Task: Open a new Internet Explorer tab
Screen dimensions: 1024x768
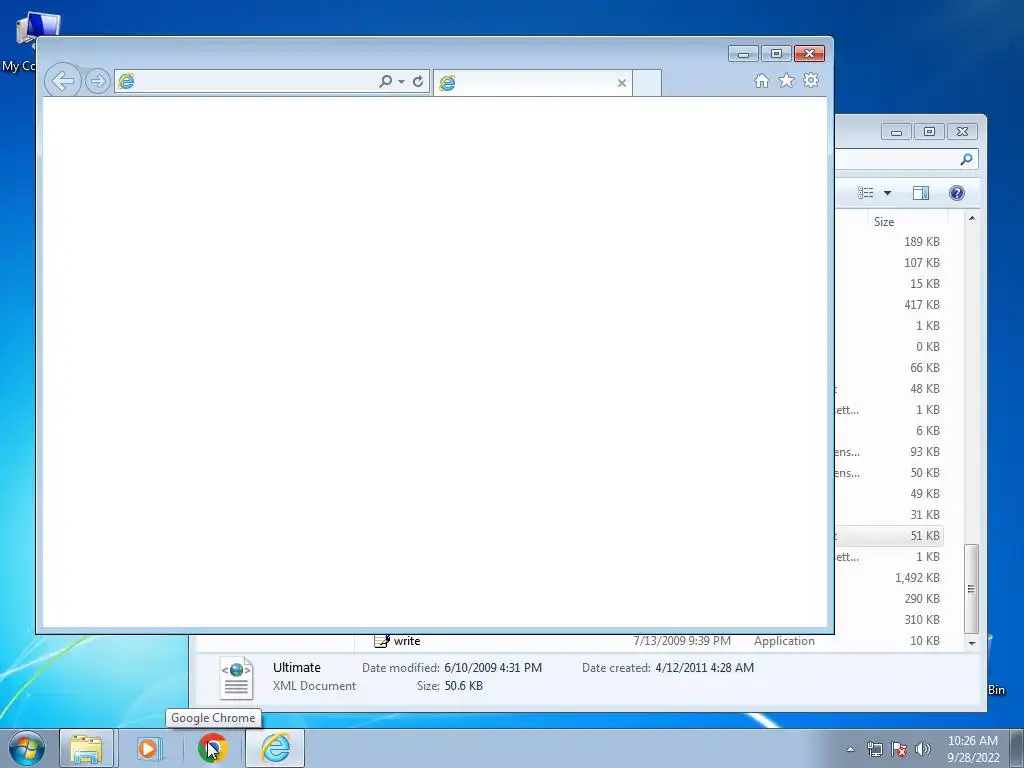Action: click(x=647, y=83)
